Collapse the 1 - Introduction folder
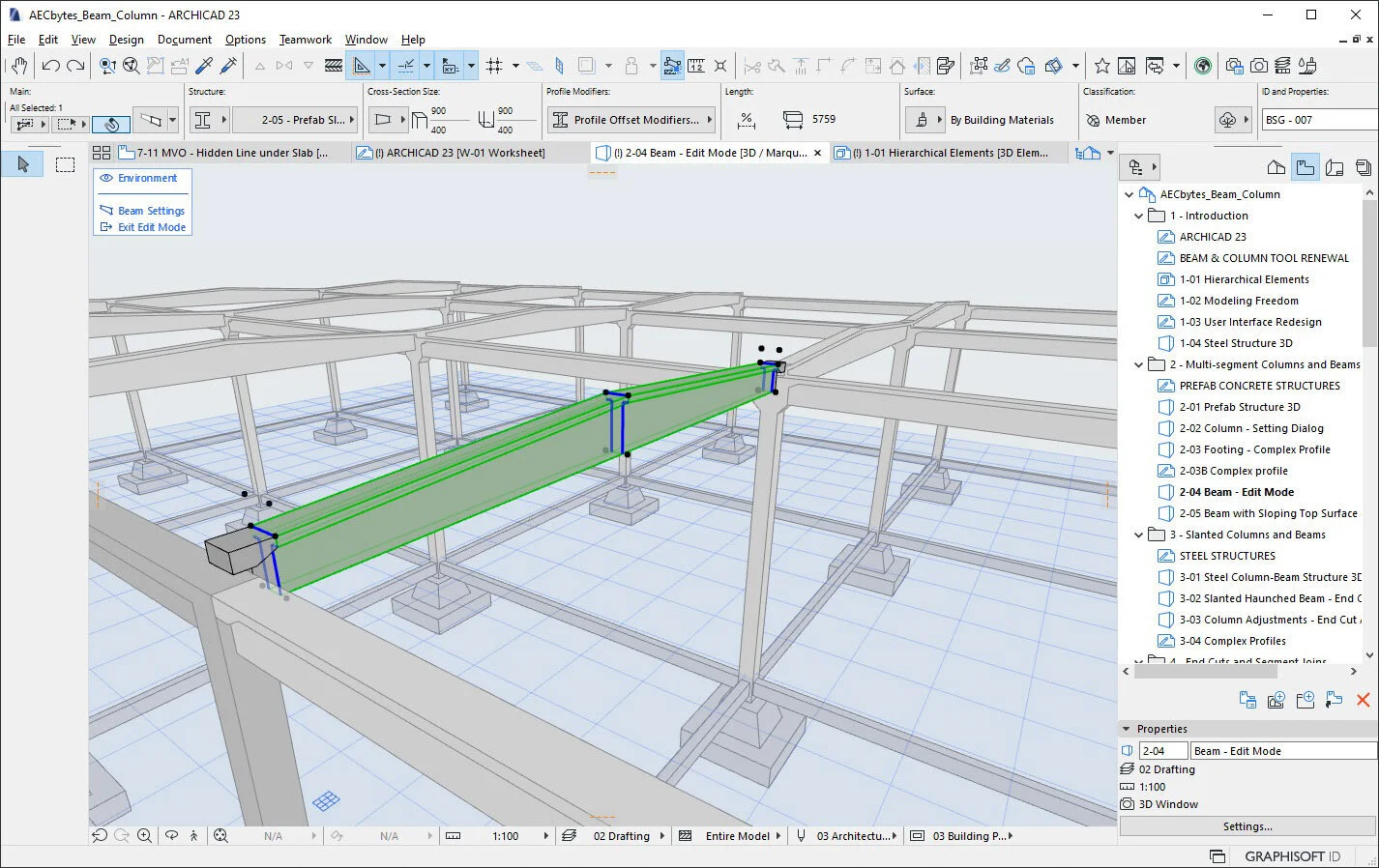This screenshot has height=868, width=1379. [x=1138, y=216]
